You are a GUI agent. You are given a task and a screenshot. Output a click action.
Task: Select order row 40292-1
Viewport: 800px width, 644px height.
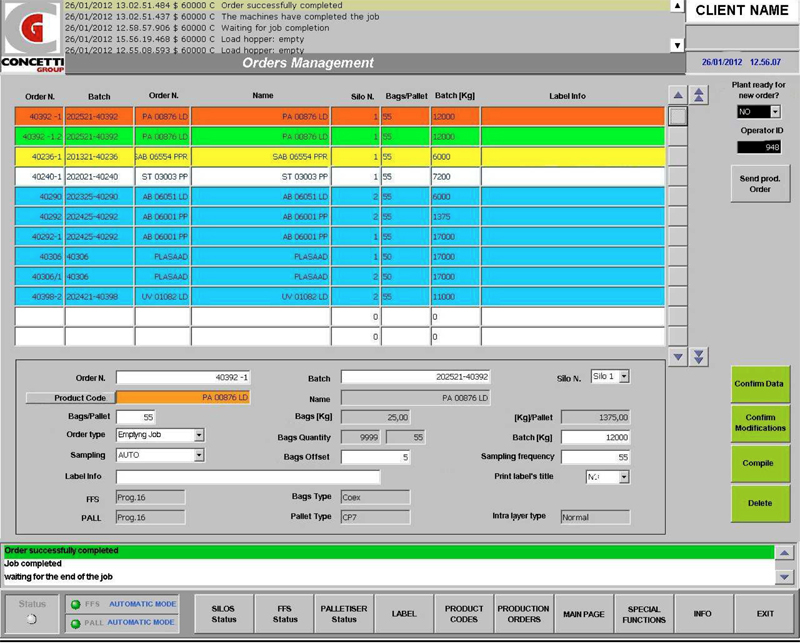[340, 237]
